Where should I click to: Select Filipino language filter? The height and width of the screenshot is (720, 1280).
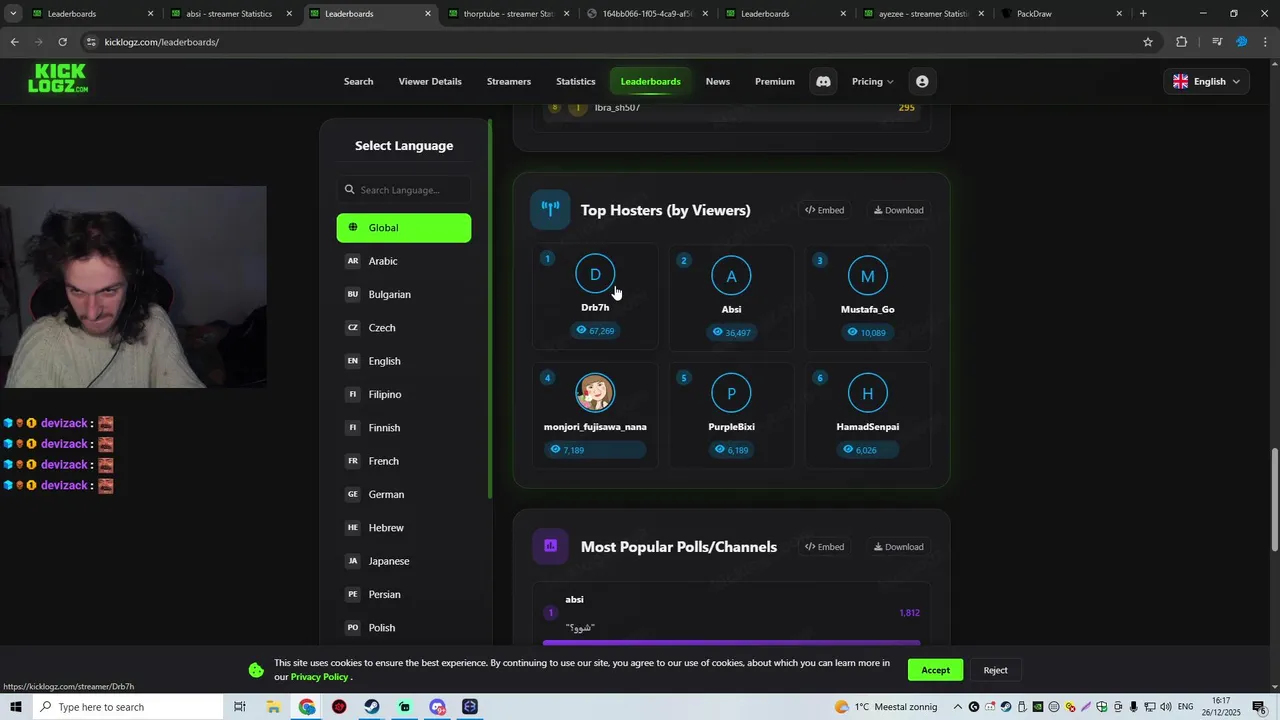(x=404, y=394)
